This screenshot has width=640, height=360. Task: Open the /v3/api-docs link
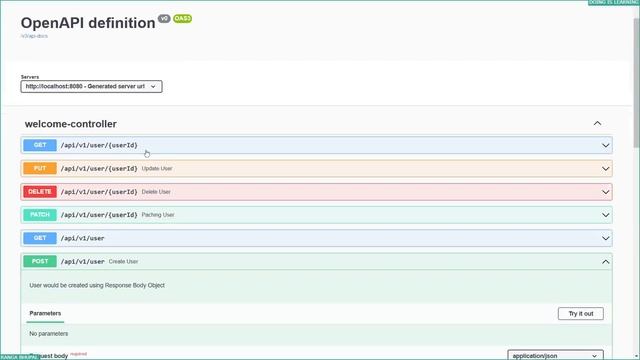[34, 36]
